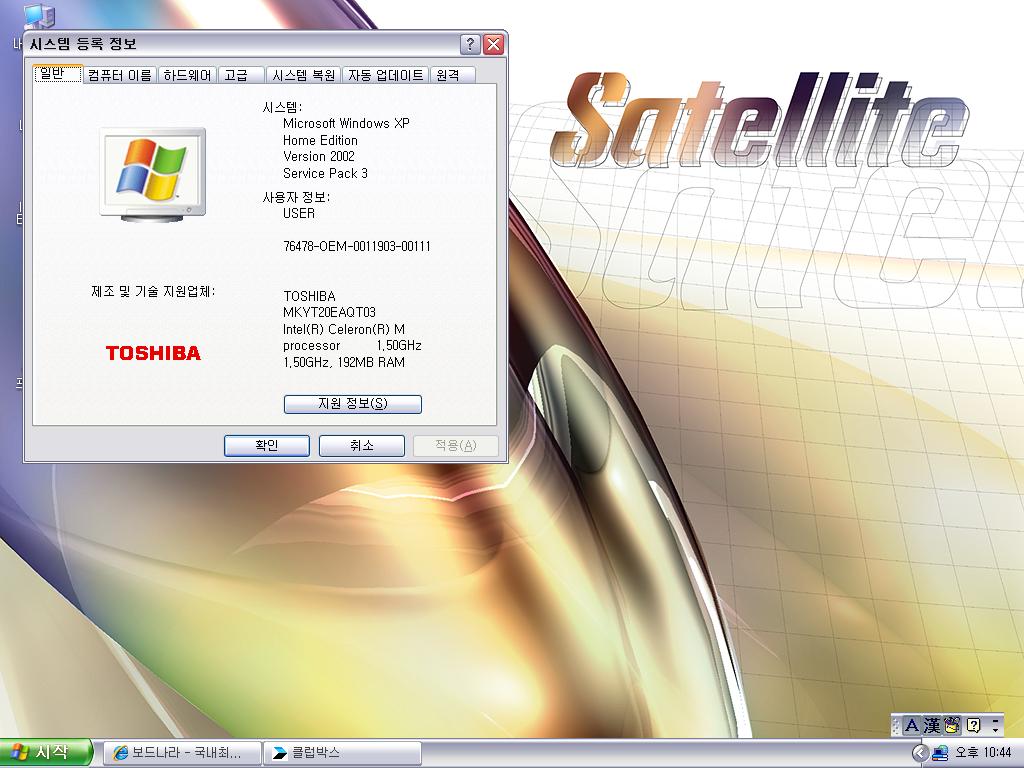
Task: Toggle the A input mode on language bar
Action: click(912, 726)
